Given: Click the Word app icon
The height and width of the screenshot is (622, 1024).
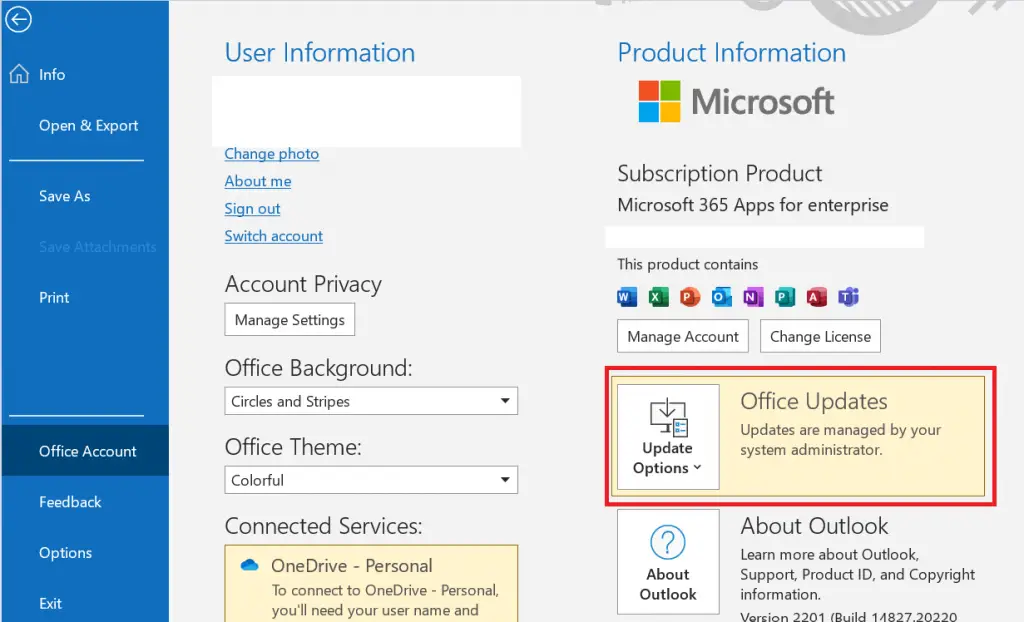Looking at the screenshot, I should click(627, 297).
